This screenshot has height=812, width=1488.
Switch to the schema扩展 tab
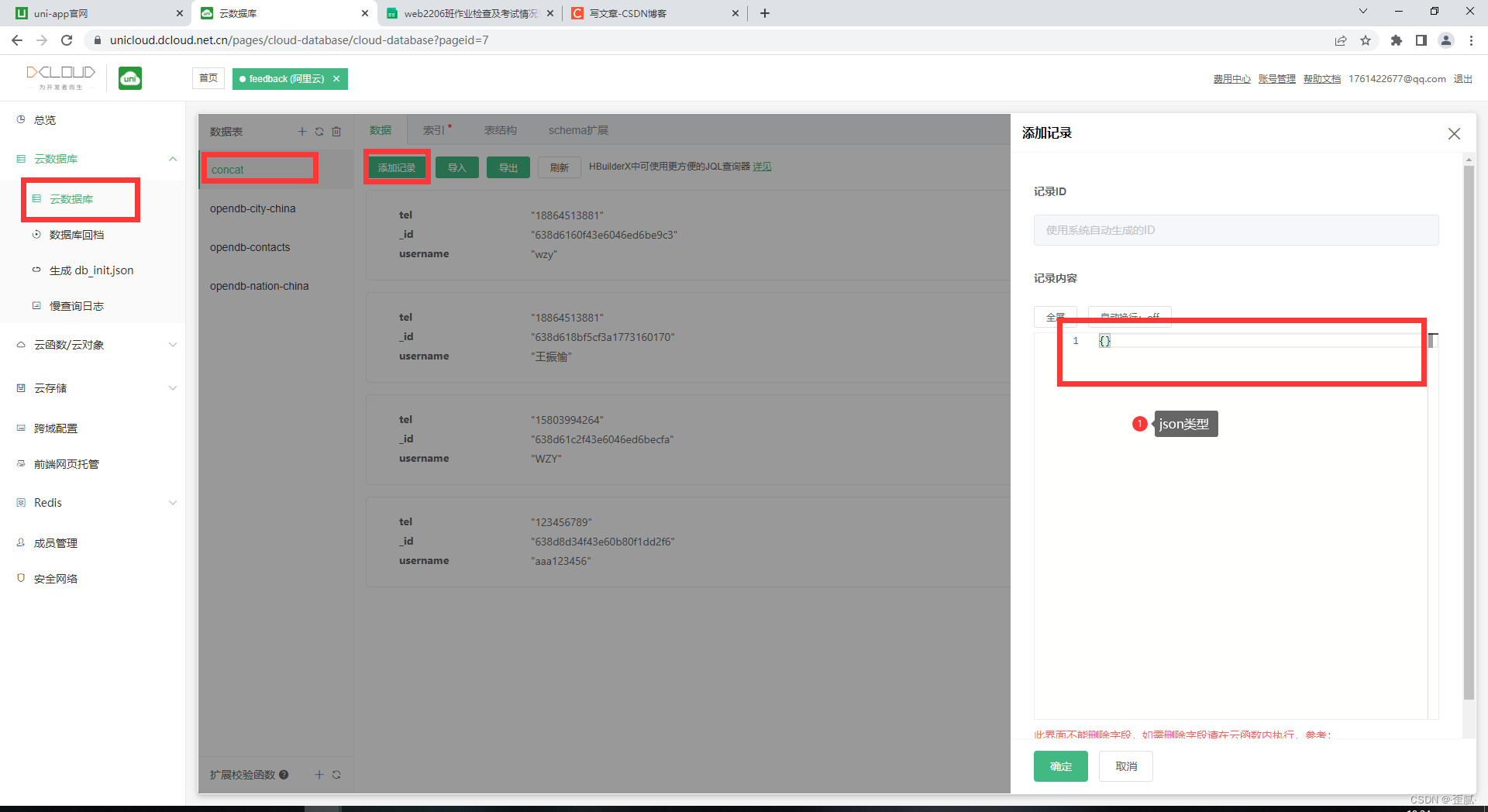coord(578,130)
